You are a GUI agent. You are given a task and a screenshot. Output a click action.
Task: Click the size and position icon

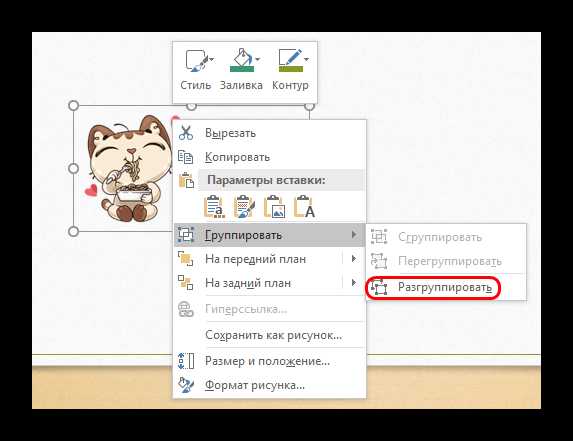pos(186,361)
